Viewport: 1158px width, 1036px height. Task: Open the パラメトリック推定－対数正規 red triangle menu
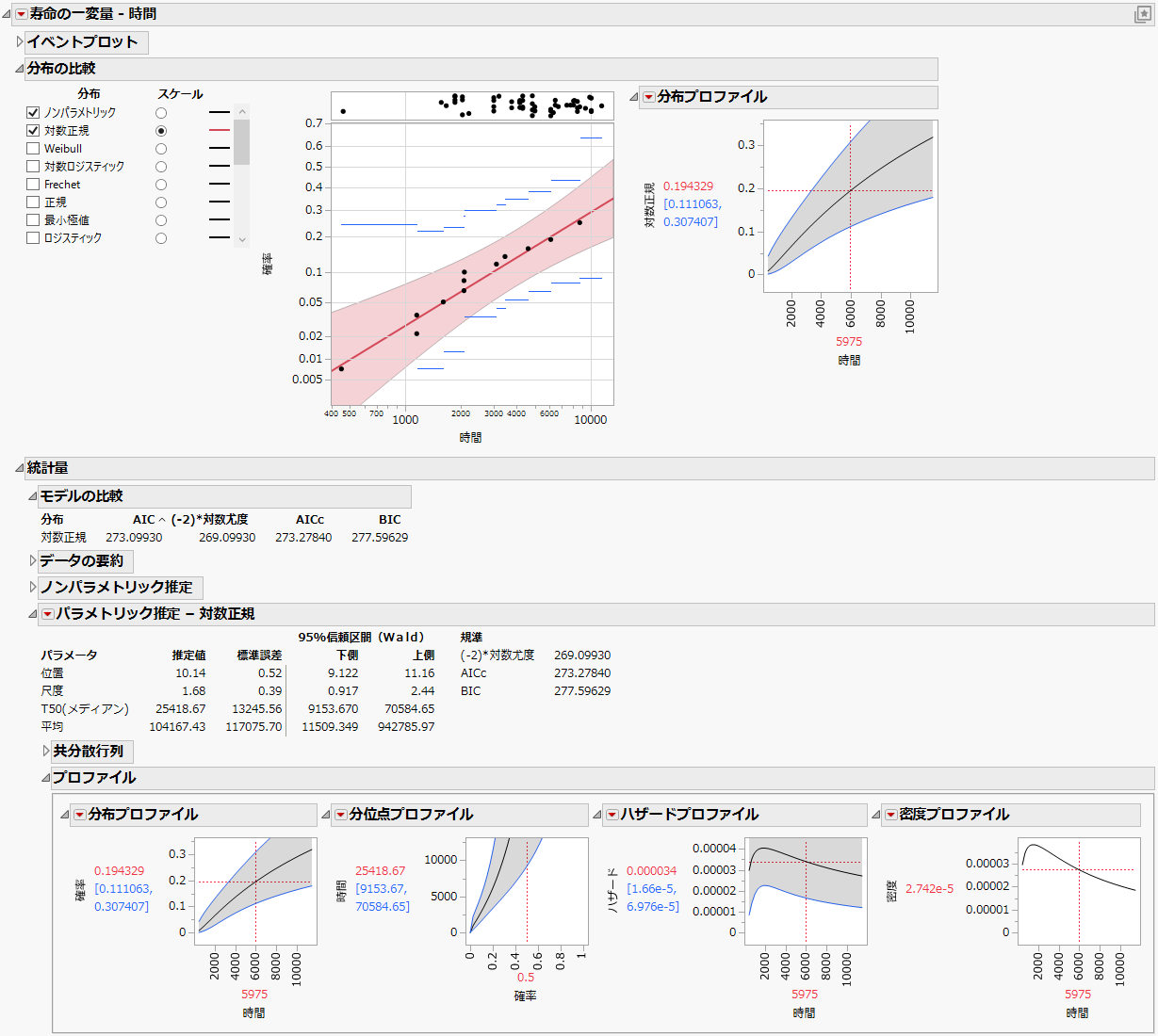pyautogui.click(x=48, y=613)
